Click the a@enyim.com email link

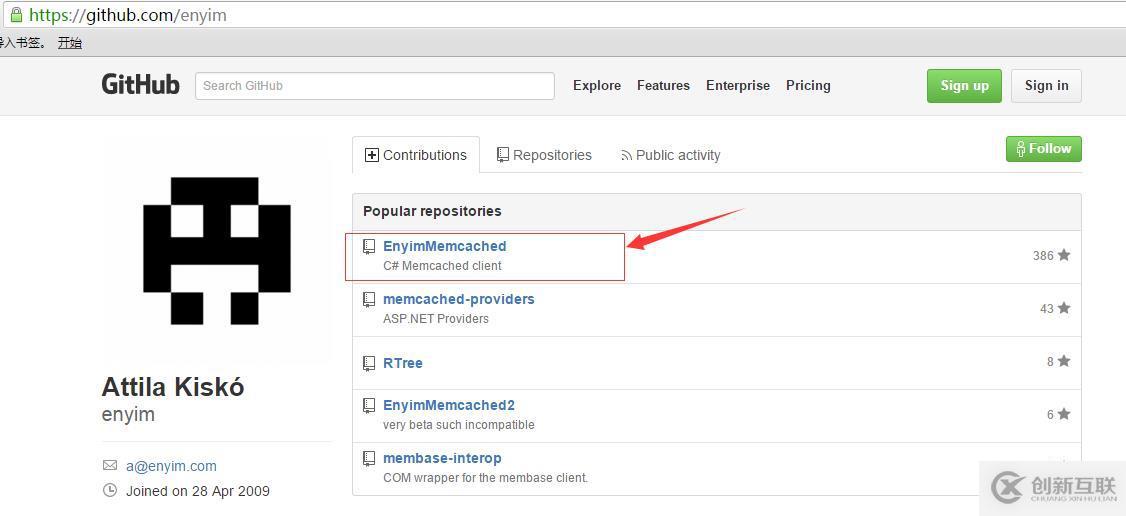171,466
